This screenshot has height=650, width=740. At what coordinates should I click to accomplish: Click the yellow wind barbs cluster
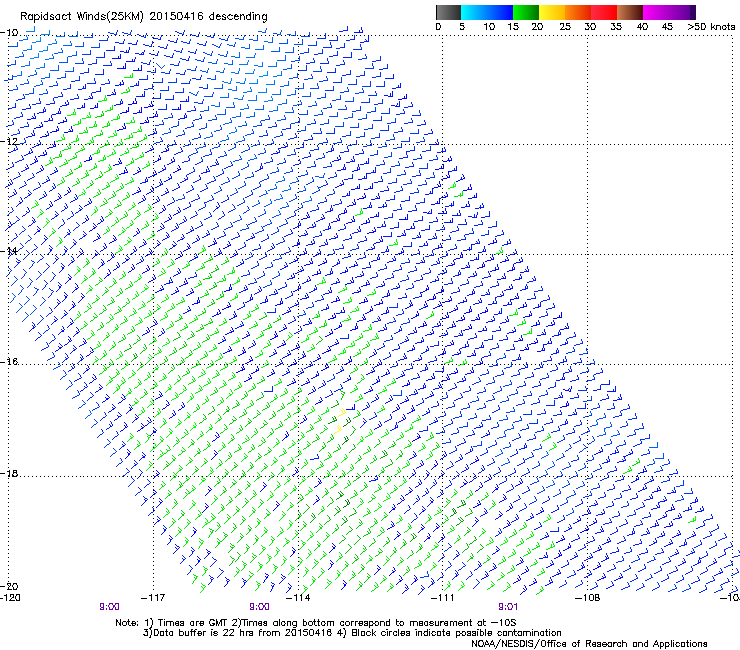pos(342,419)
